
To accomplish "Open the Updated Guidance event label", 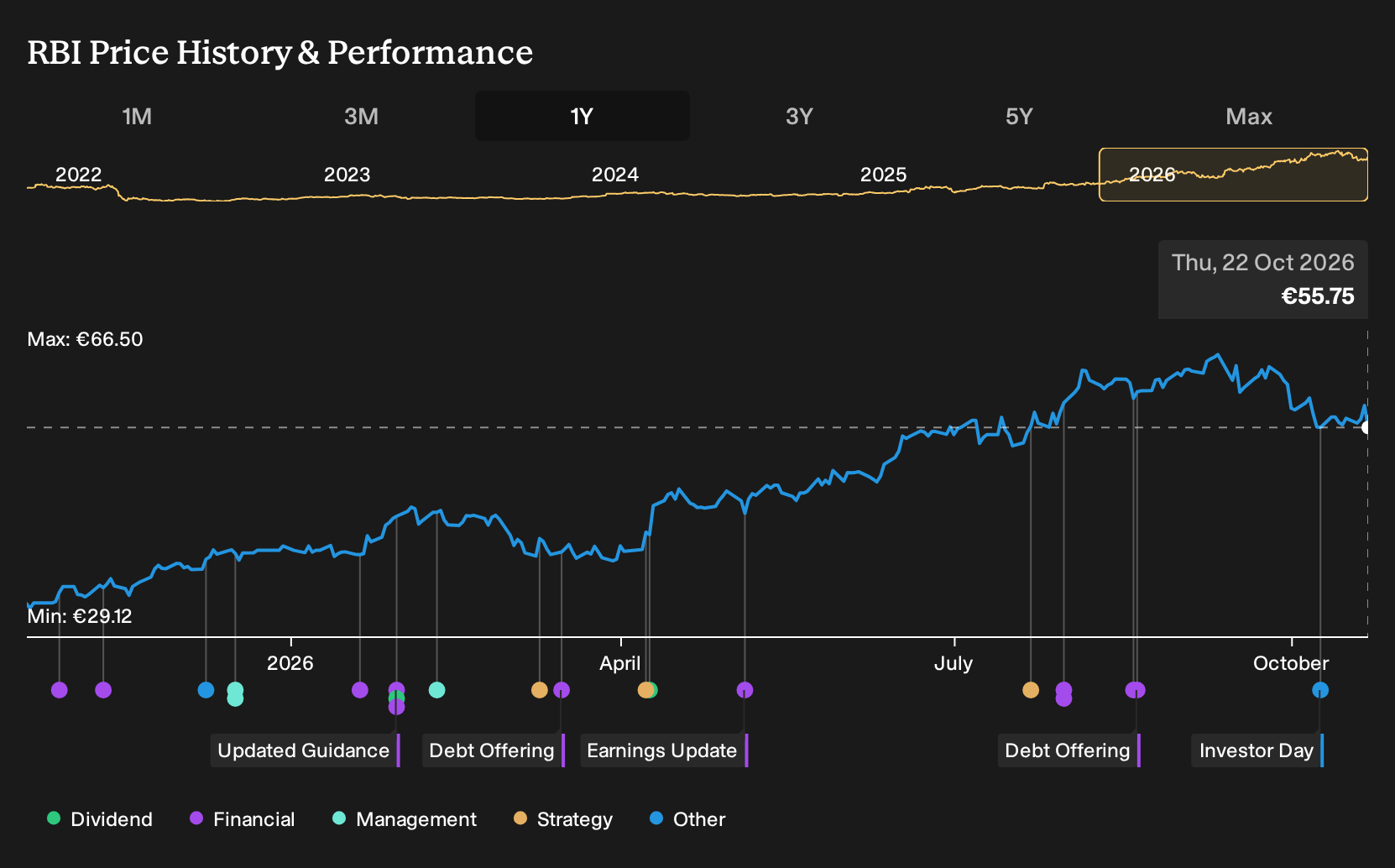I will 305,750.
